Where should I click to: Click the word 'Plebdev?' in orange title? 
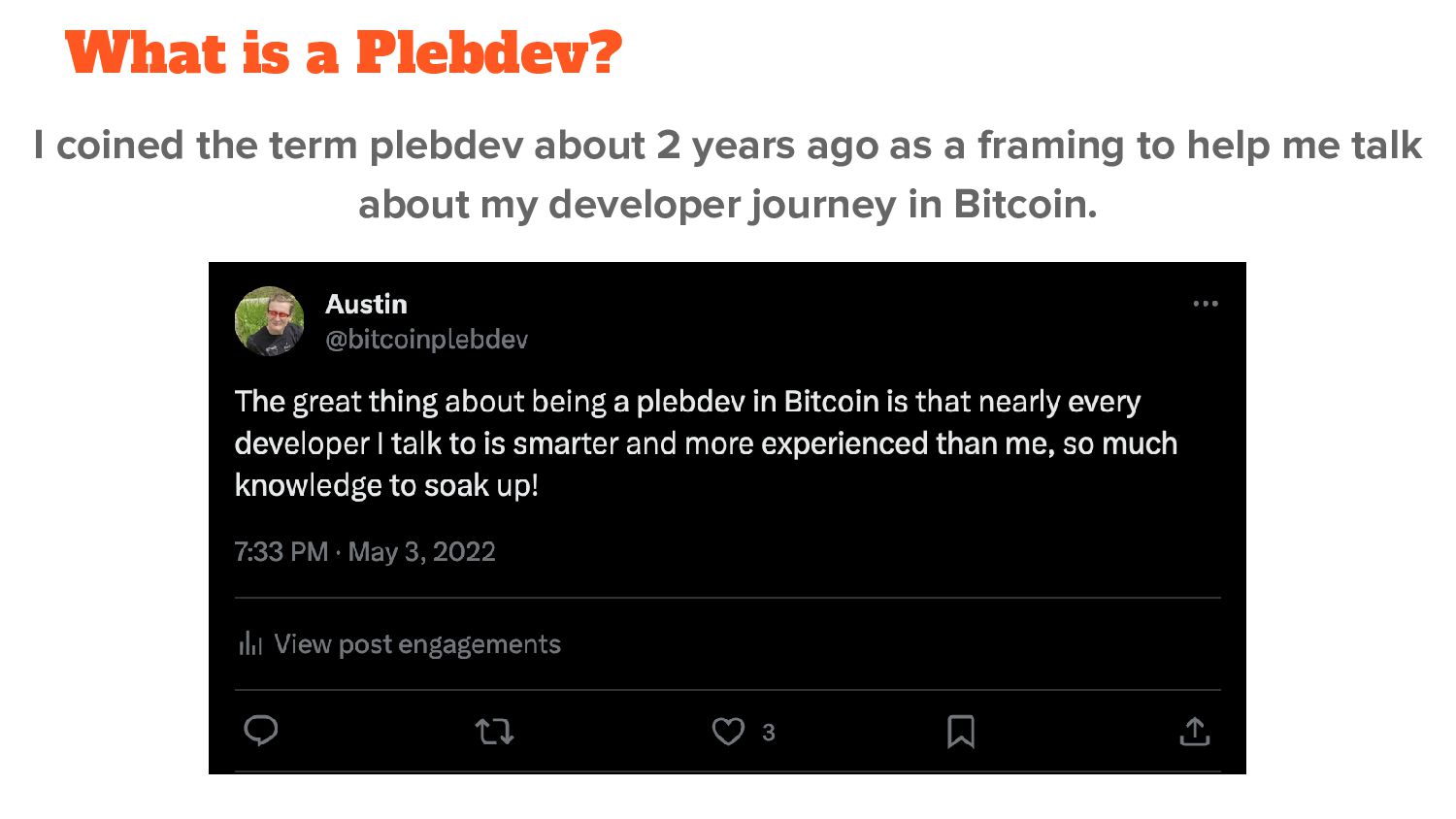(489, 52)
